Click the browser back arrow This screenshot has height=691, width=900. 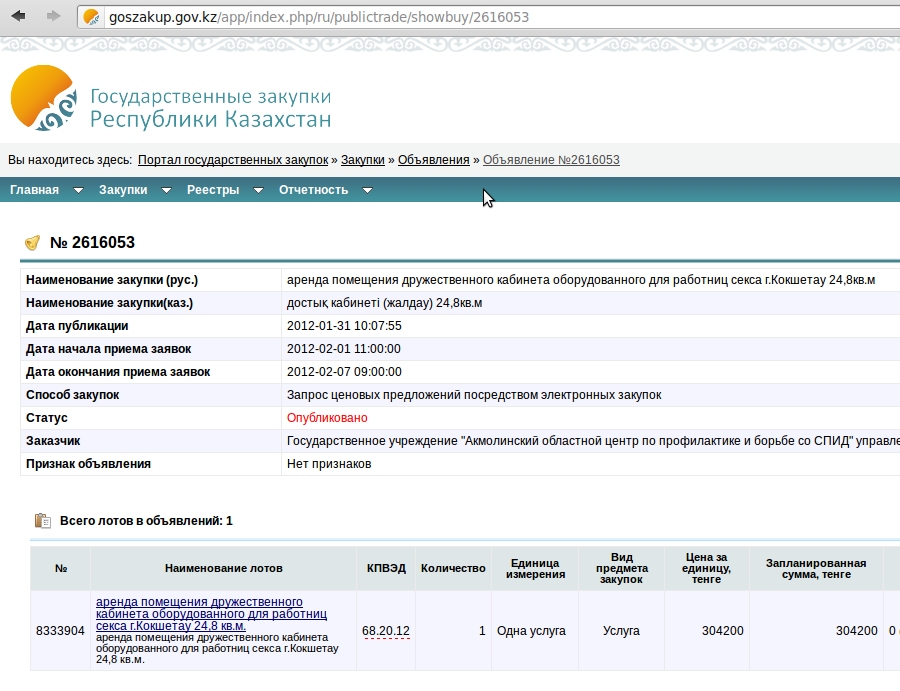(18, 16)
